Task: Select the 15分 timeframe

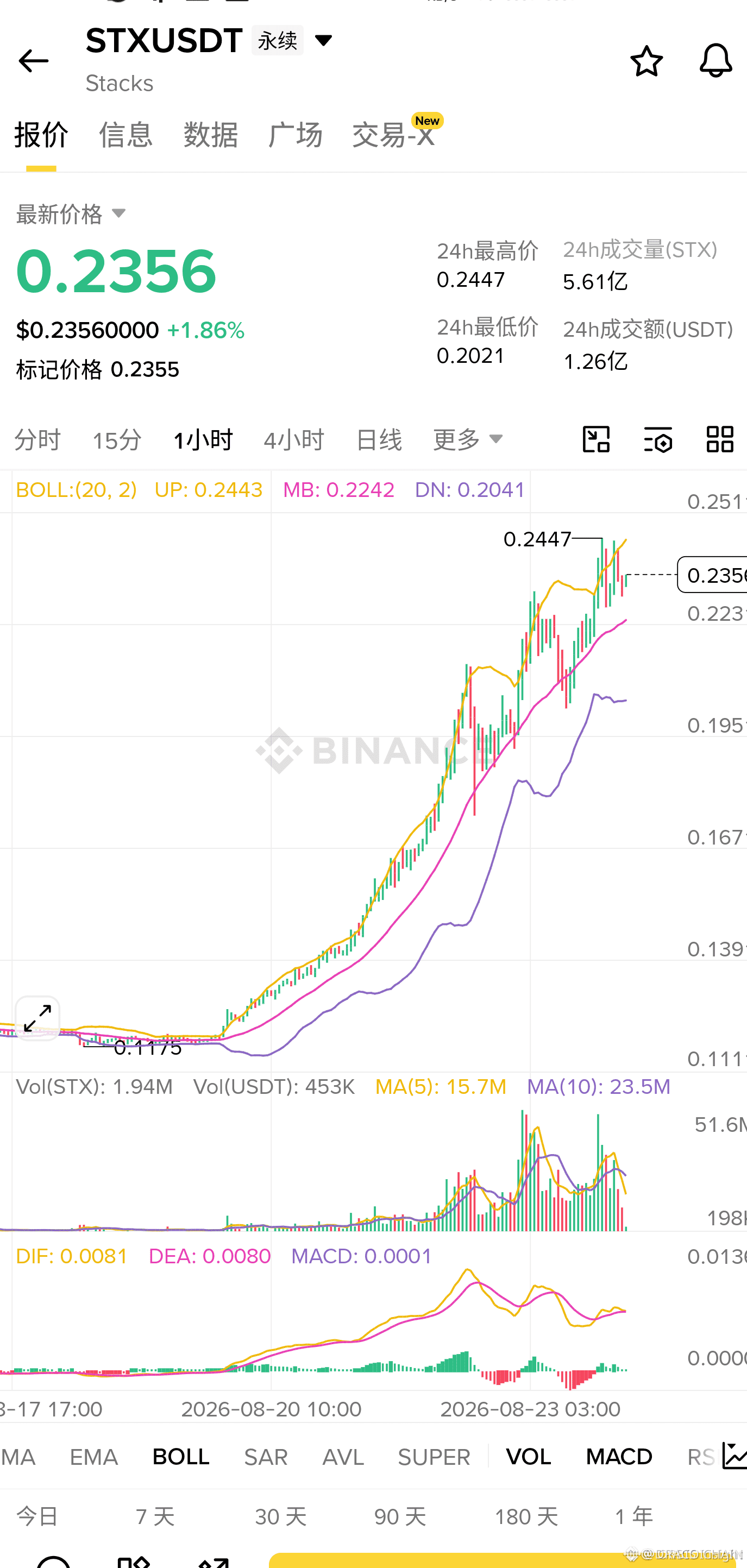Action: 117,439
